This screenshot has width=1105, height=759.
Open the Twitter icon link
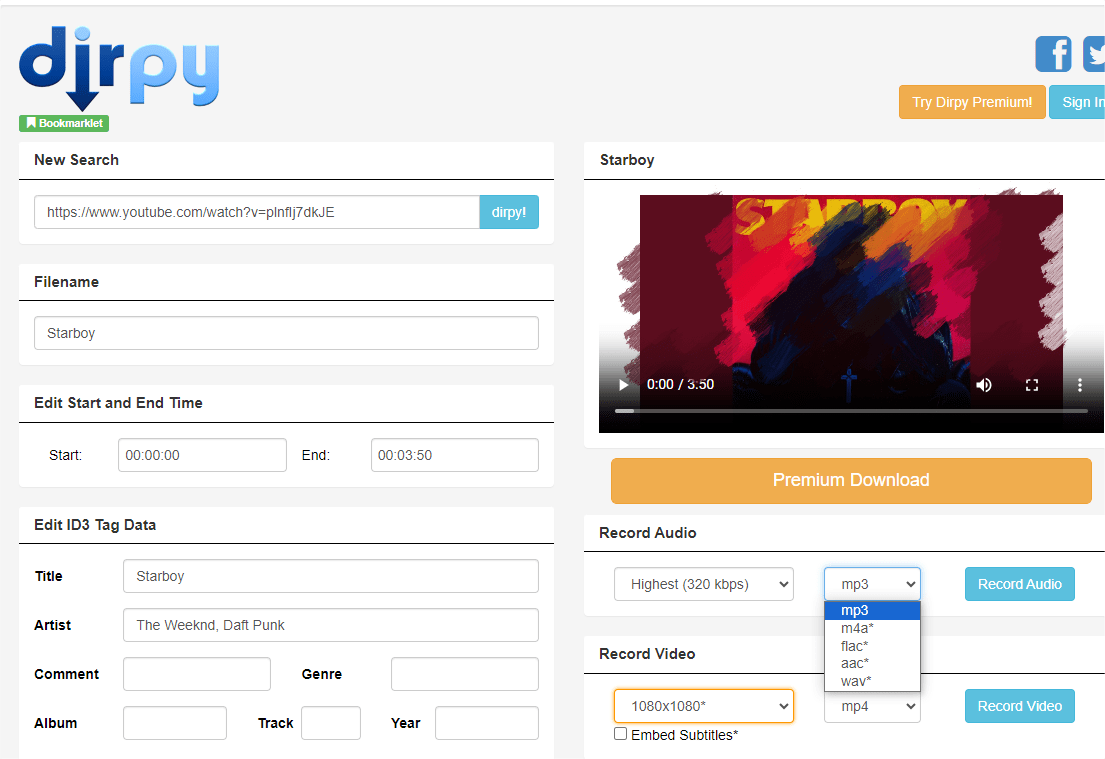[1094, 54]
